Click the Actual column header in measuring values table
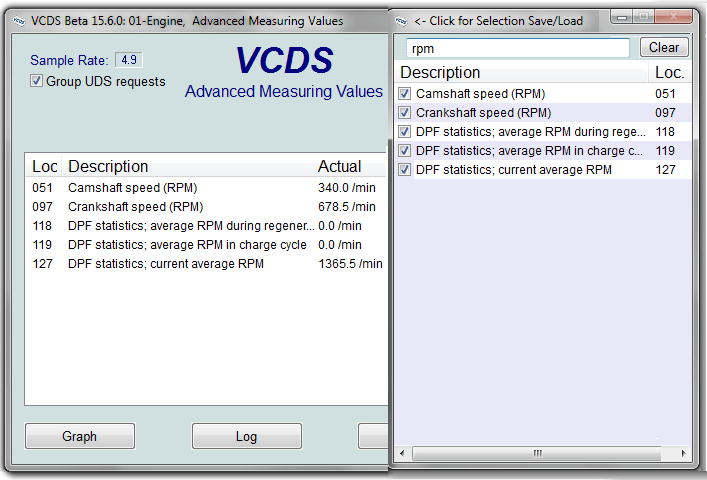 [350, 166]
